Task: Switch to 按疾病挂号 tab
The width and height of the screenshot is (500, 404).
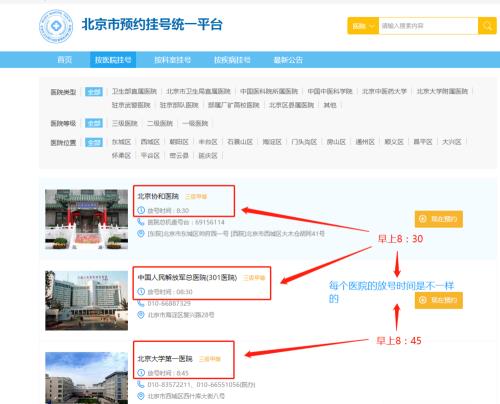Action: (x=232, y=60)
